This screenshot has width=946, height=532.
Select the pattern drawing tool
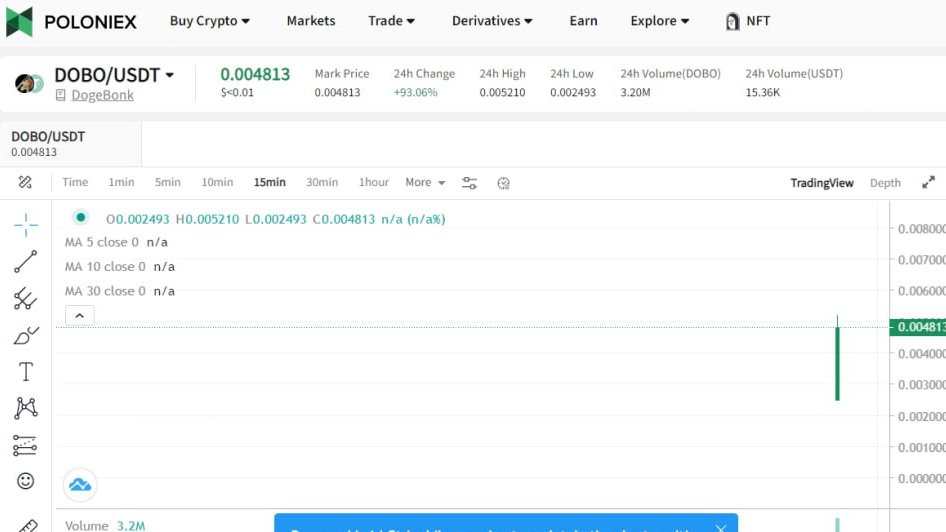click(26, 408)
